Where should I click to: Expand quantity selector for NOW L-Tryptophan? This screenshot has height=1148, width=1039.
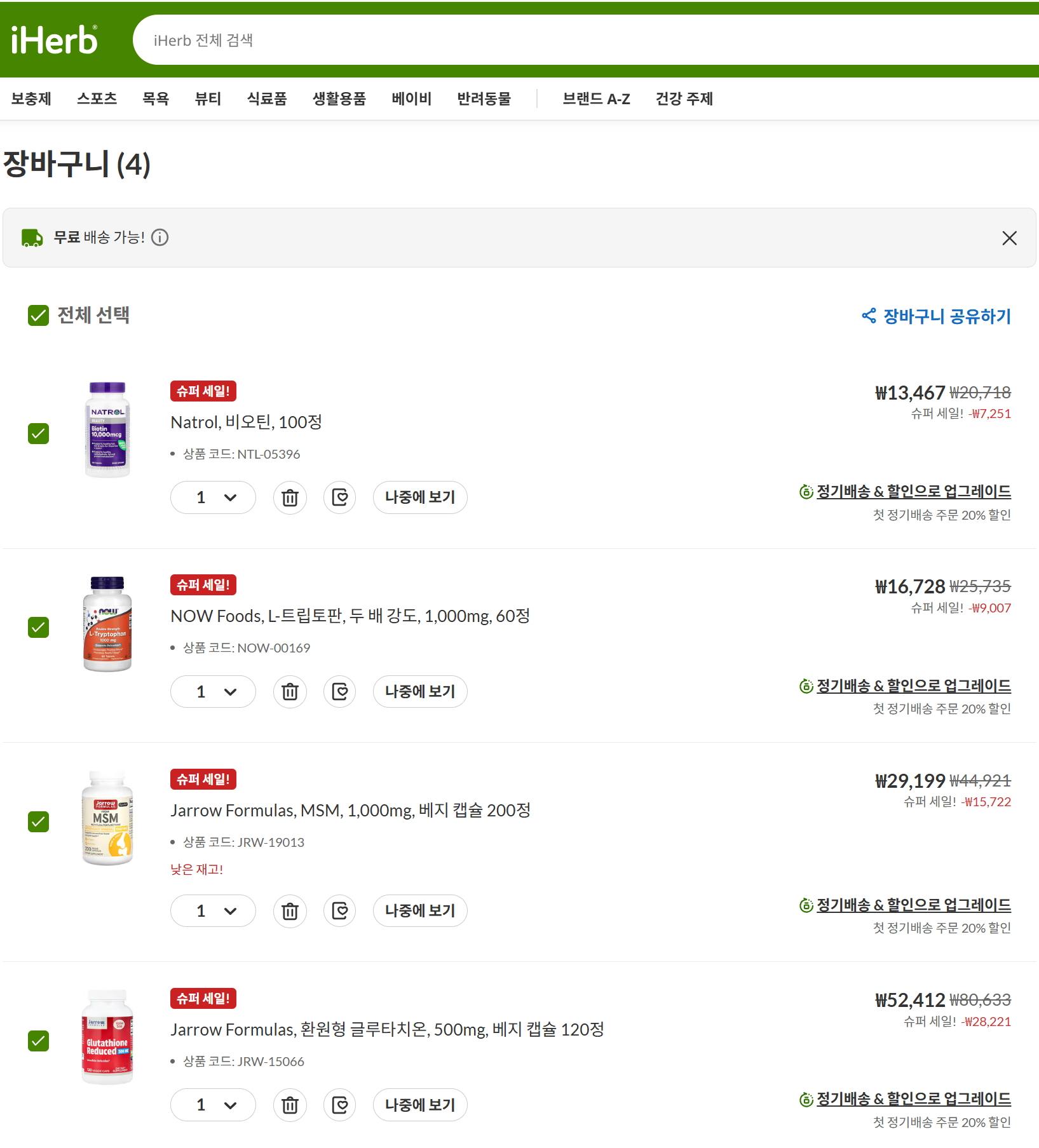point(214,691)
